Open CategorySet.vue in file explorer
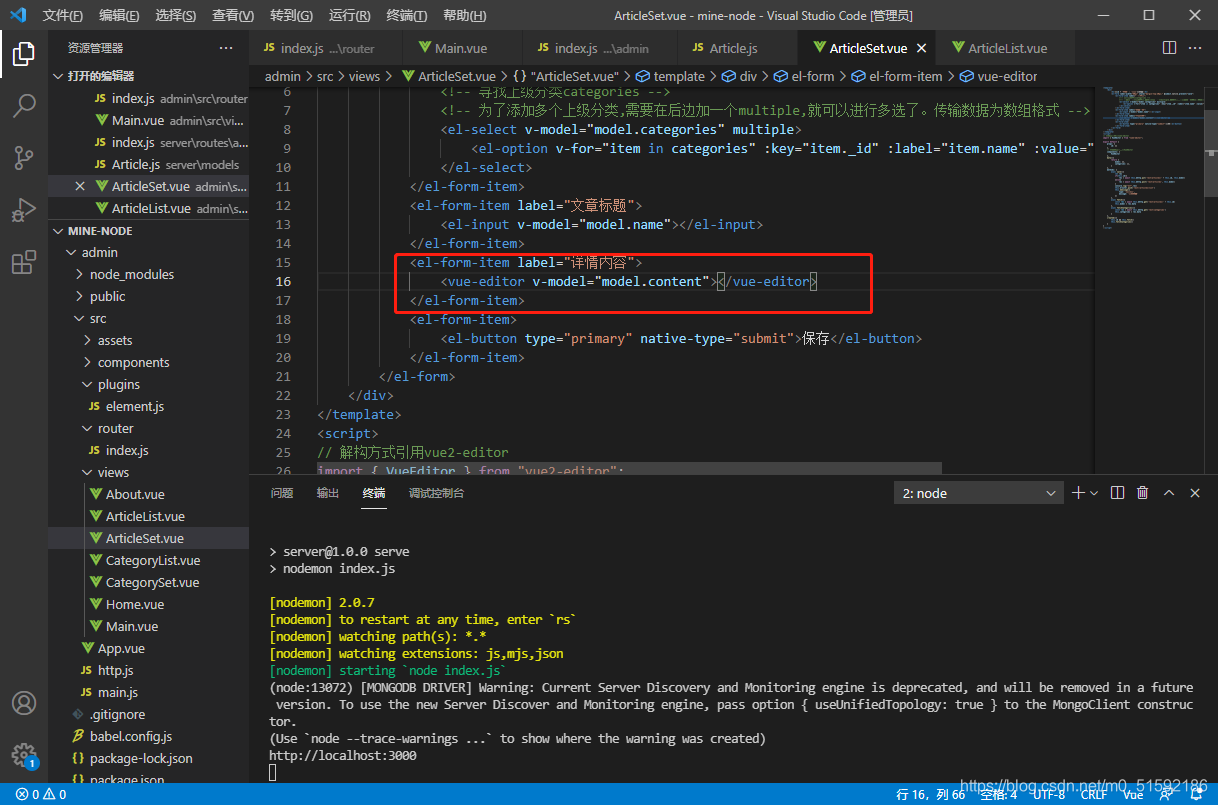 [152, 583]
